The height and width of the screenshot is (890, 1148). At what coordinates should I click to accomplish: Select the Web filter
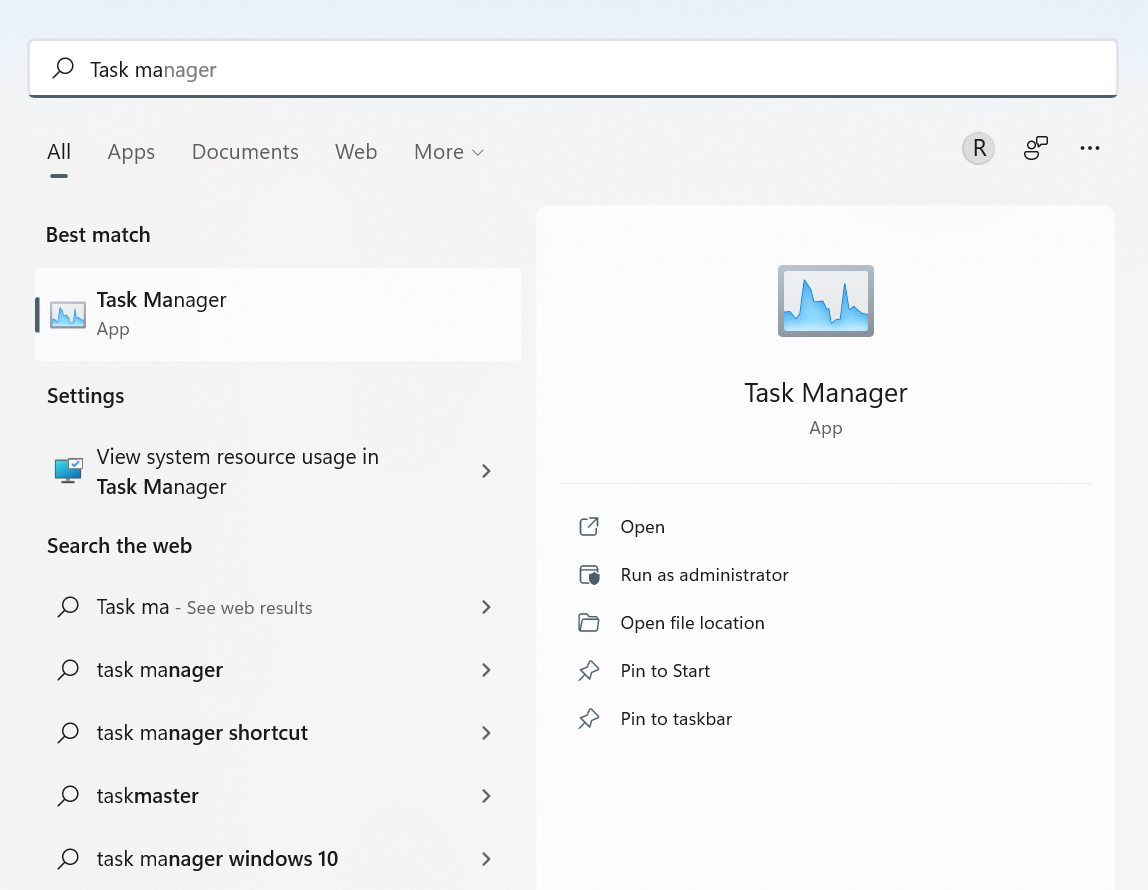356,152
